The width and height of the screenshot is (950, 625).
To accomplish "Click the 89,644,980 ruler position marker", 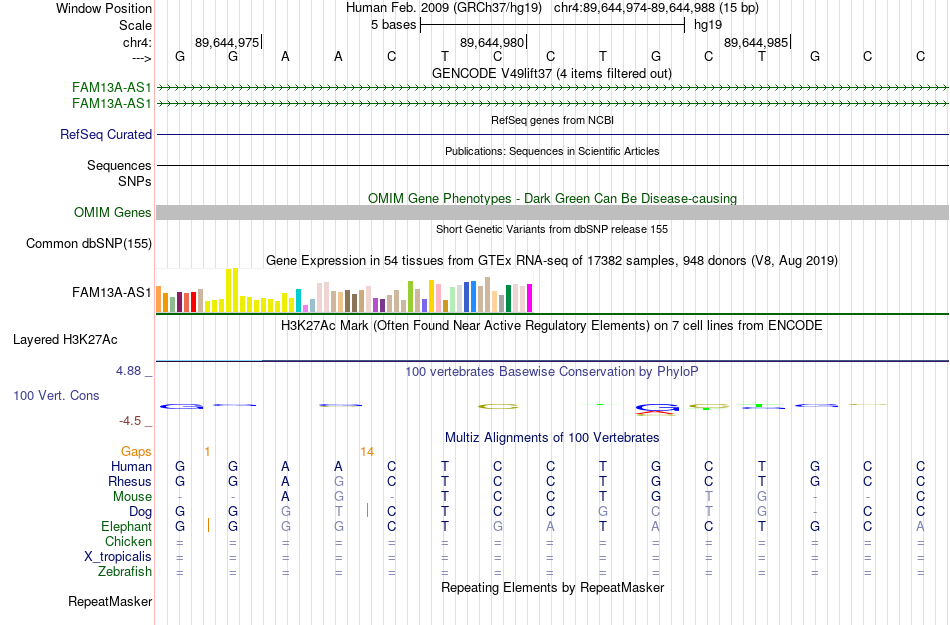I will tap(493, 42).
